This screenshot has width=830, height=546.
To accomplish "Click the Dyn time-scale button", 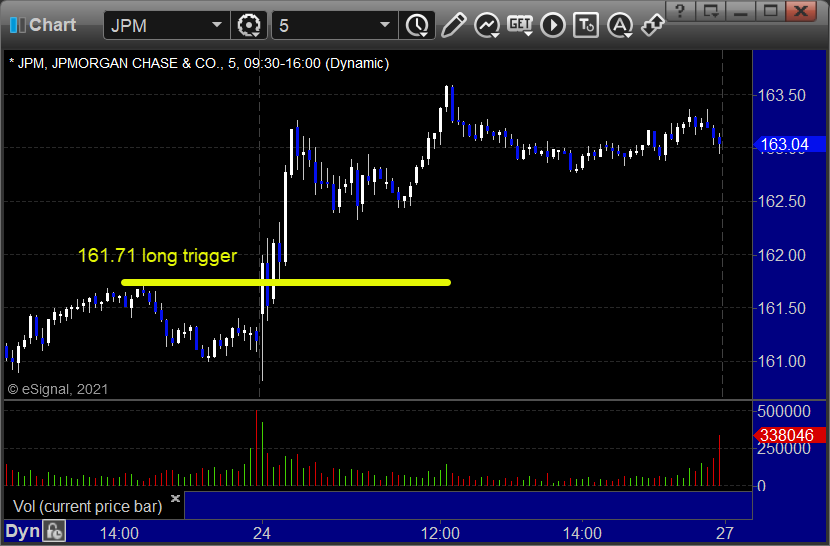I will point(23,531).
